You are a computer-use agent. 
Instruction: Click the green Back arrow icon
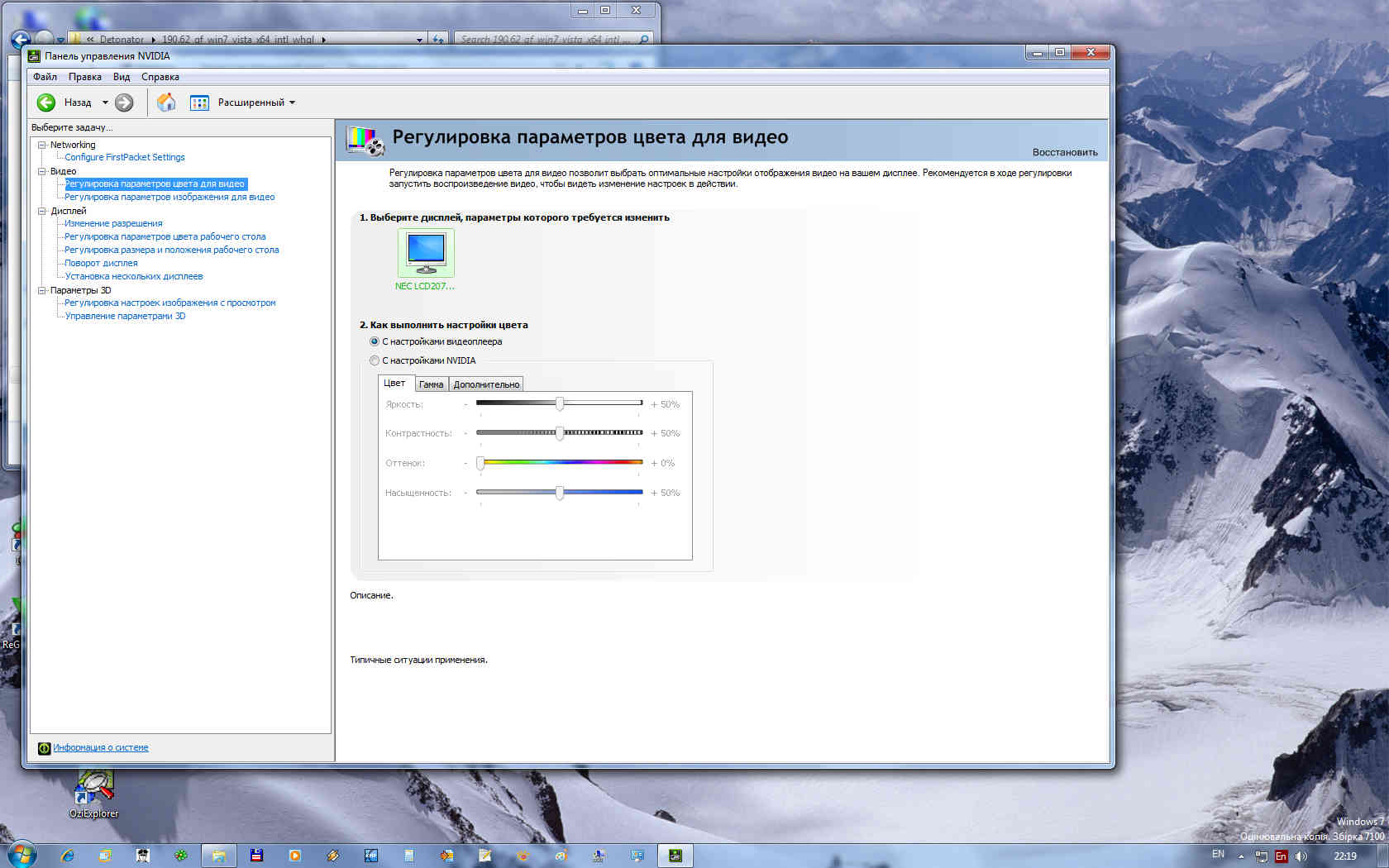[46, 103]
